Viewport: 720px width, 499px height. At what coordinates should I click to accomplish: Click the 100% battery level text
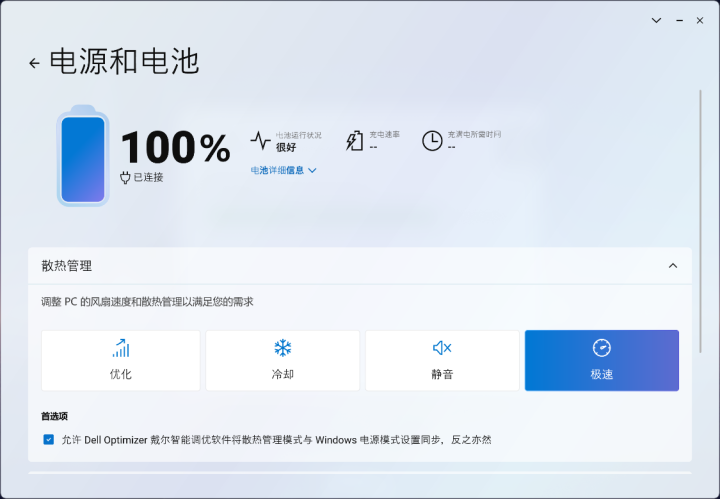click(175, 148)
